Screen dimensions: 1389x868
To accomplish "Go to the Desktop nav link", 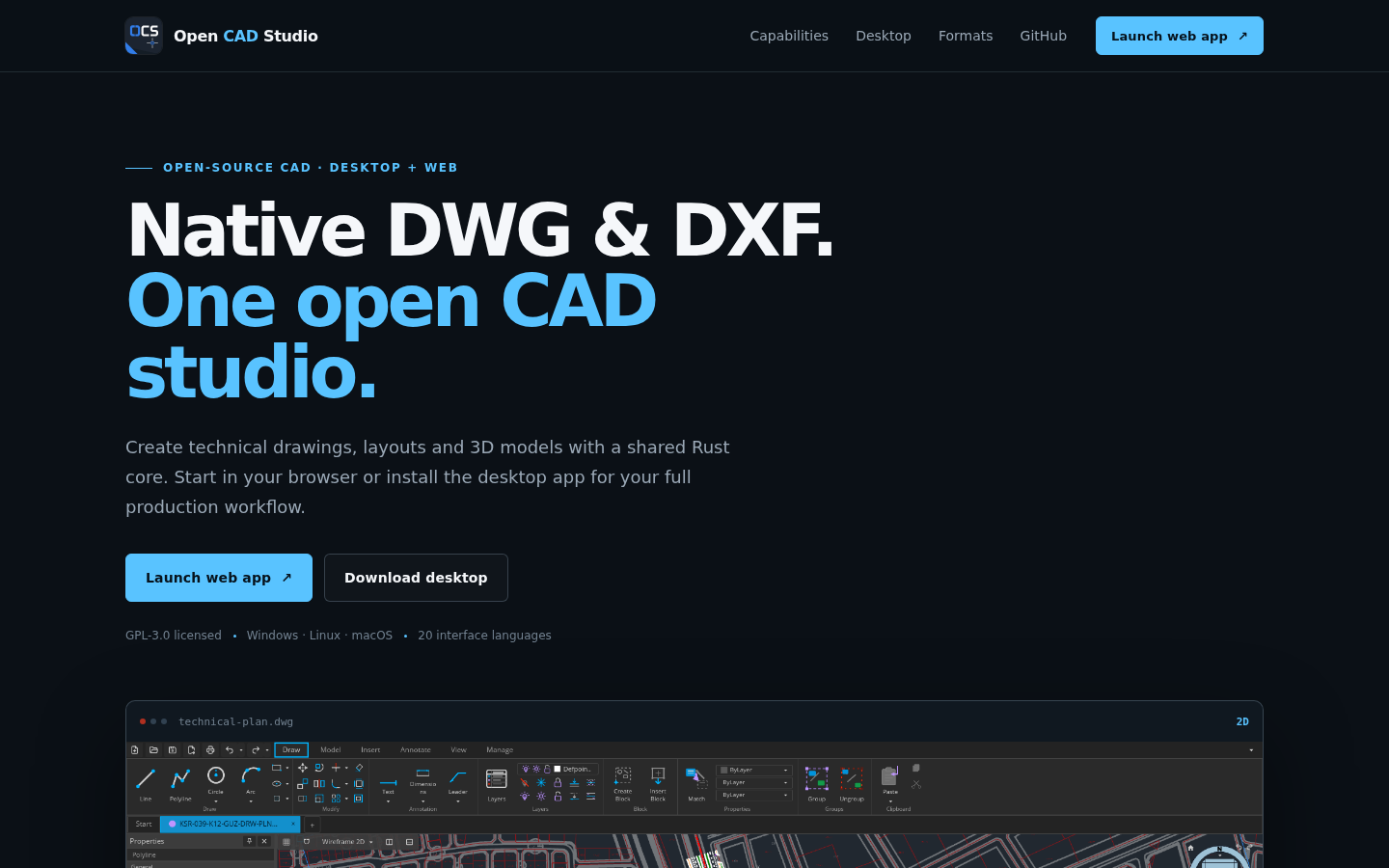I will pyautogui.click(x=884, y=36).
